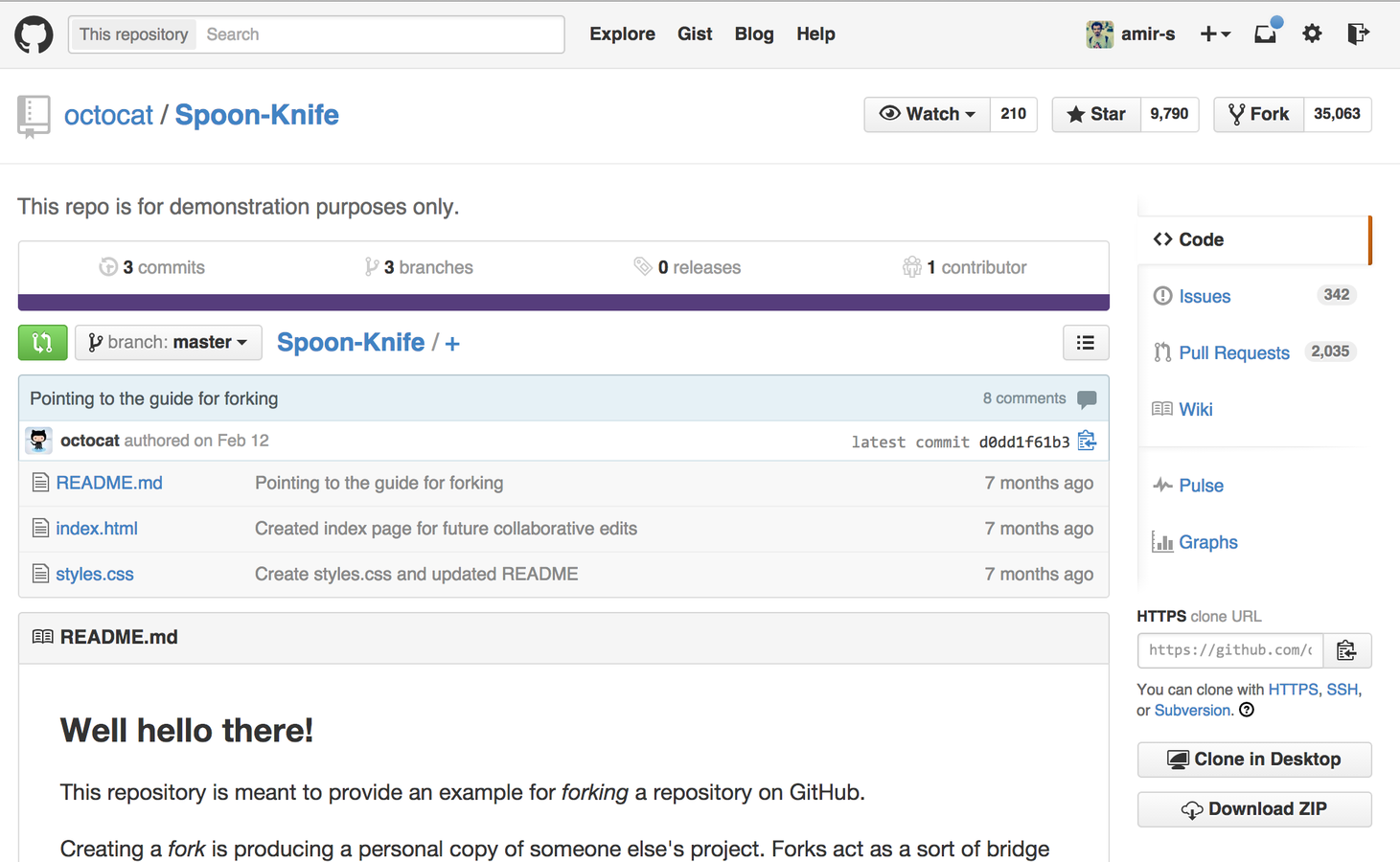Open the Pulse tab

(x=1201, y=486)
